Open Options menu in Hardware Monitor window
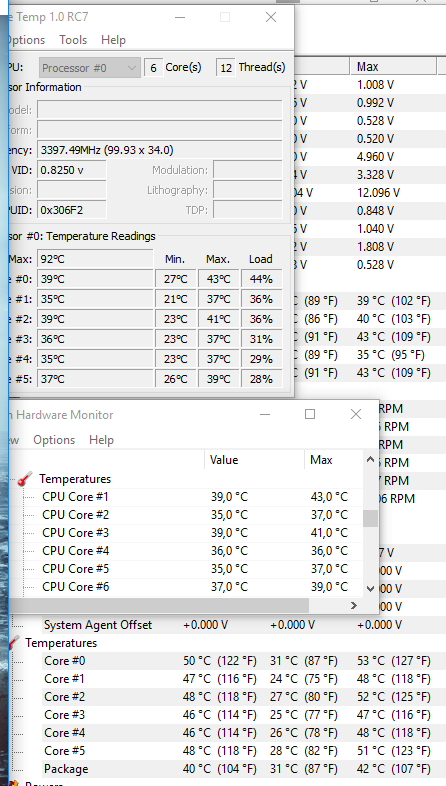This screenshot has width=446, height=786. point(54,440)
